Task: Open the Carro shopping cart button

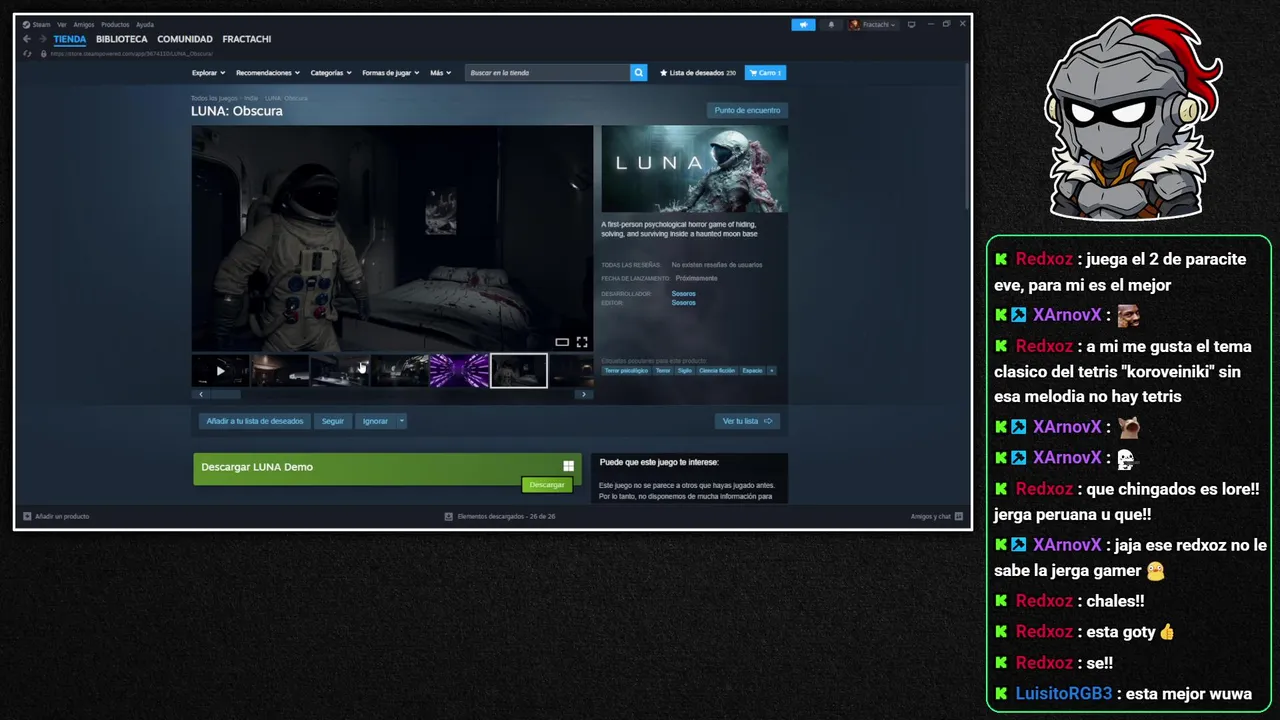Action: click(765, 73)
